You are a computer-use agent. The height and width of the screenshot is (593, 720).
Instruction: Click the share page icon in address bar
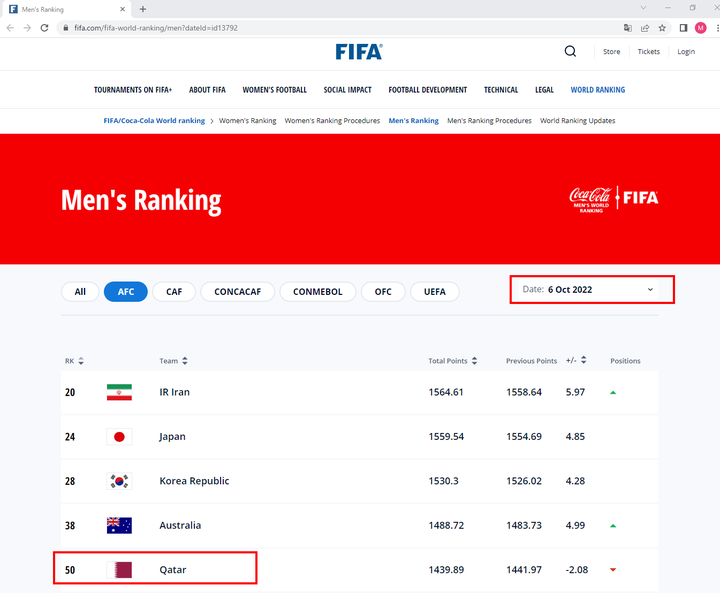pos(645,28)
